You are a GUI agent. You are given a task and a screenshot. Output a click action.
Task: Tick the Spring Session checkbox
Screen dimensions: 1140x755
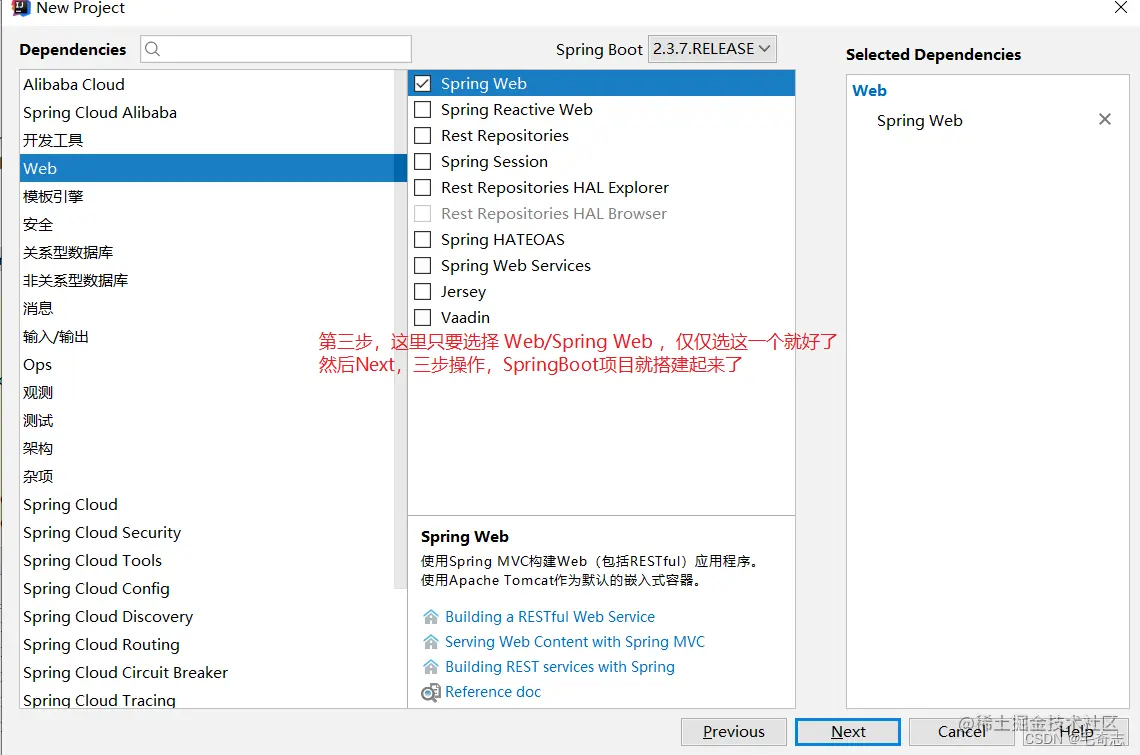point(422,161)
